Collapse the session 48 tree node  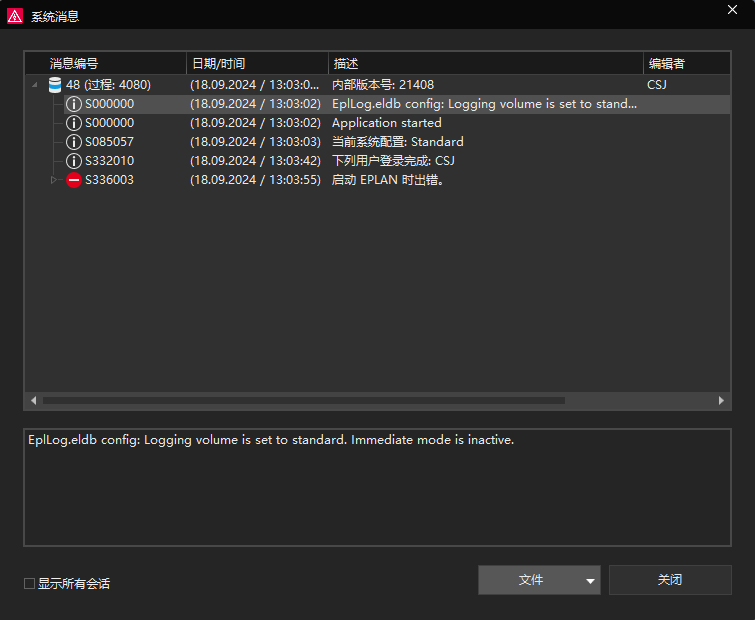coord(35,85)
